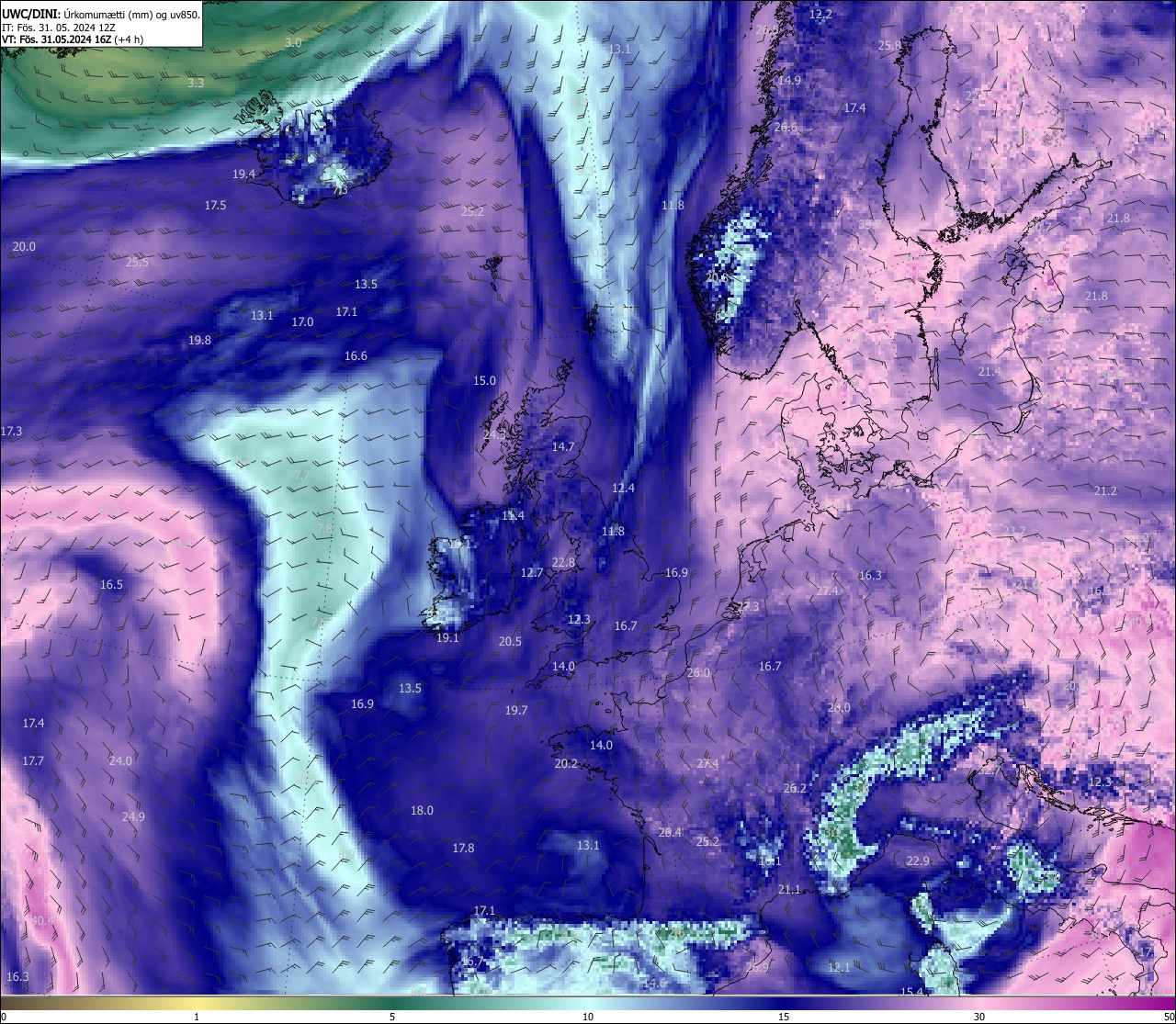The height and width of the screenshot is (1024, 1176).
Task: Select the 3.3 value label
Action: (x=196, y=83)
